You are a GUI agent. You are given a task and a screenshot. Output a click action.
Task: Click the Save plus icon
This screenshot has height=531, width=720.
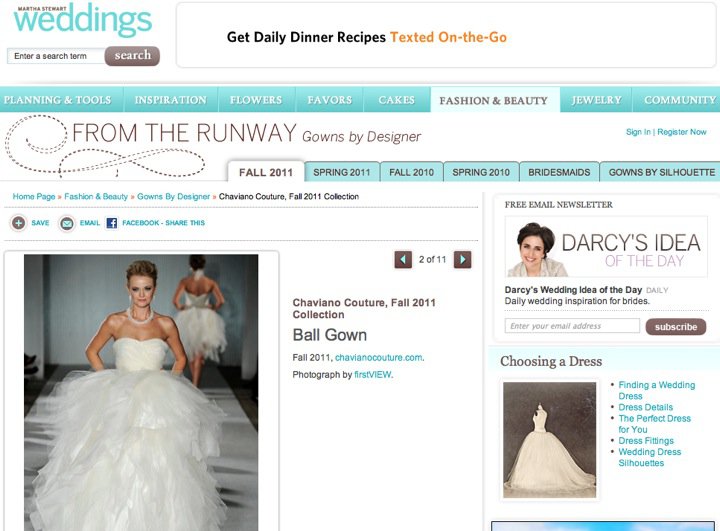(18, 223)
